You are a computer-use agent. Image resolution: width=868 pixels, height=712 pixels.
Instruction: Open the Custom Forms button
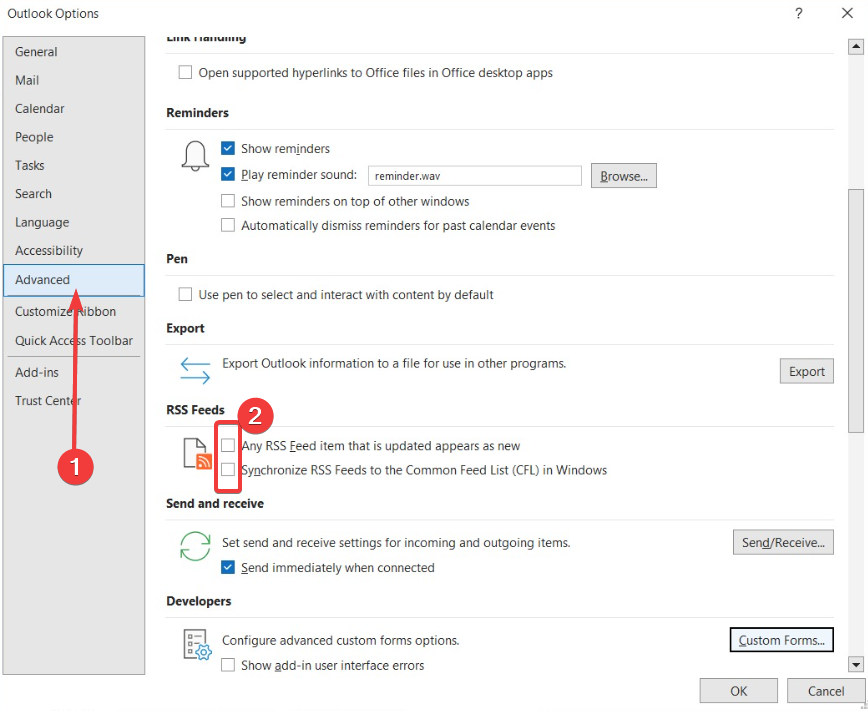pos(782,640)
